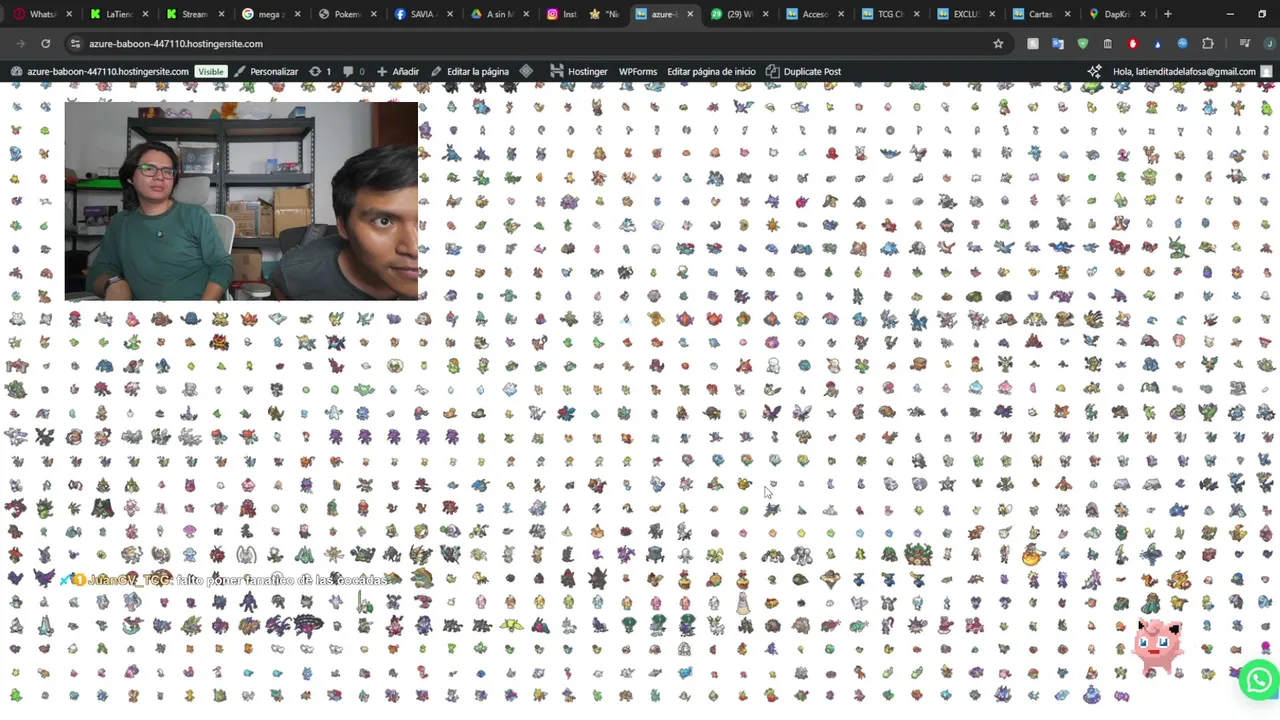The image size is (1280, 720).
Task: Reload the current page
Action: [45, 44]
